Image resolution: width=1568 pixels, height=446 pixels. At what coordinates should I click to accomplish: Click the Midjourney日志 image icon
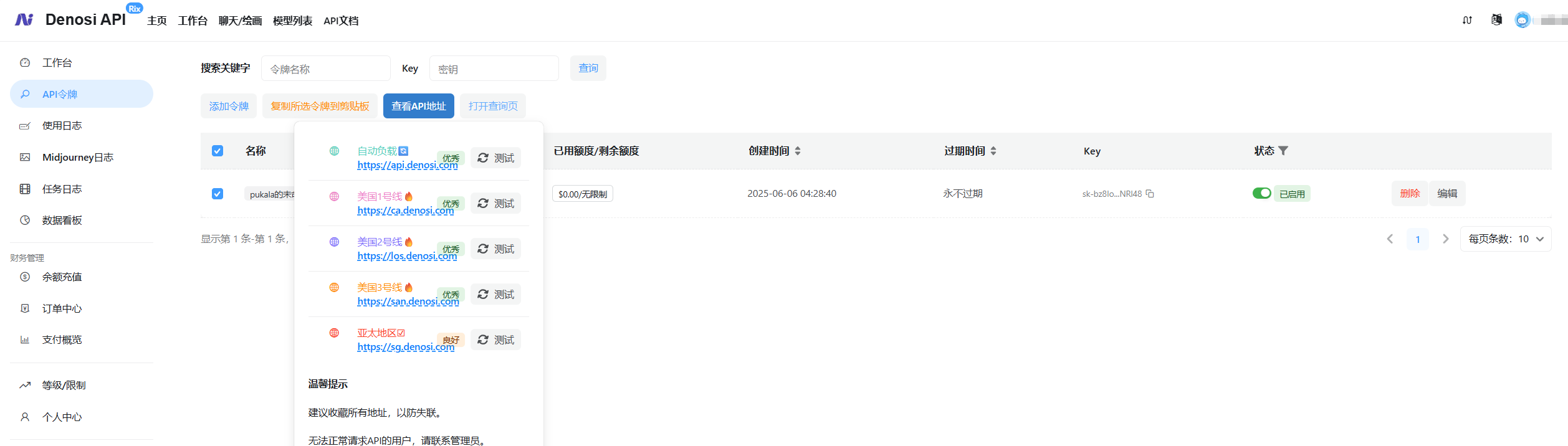coord(25,157)
